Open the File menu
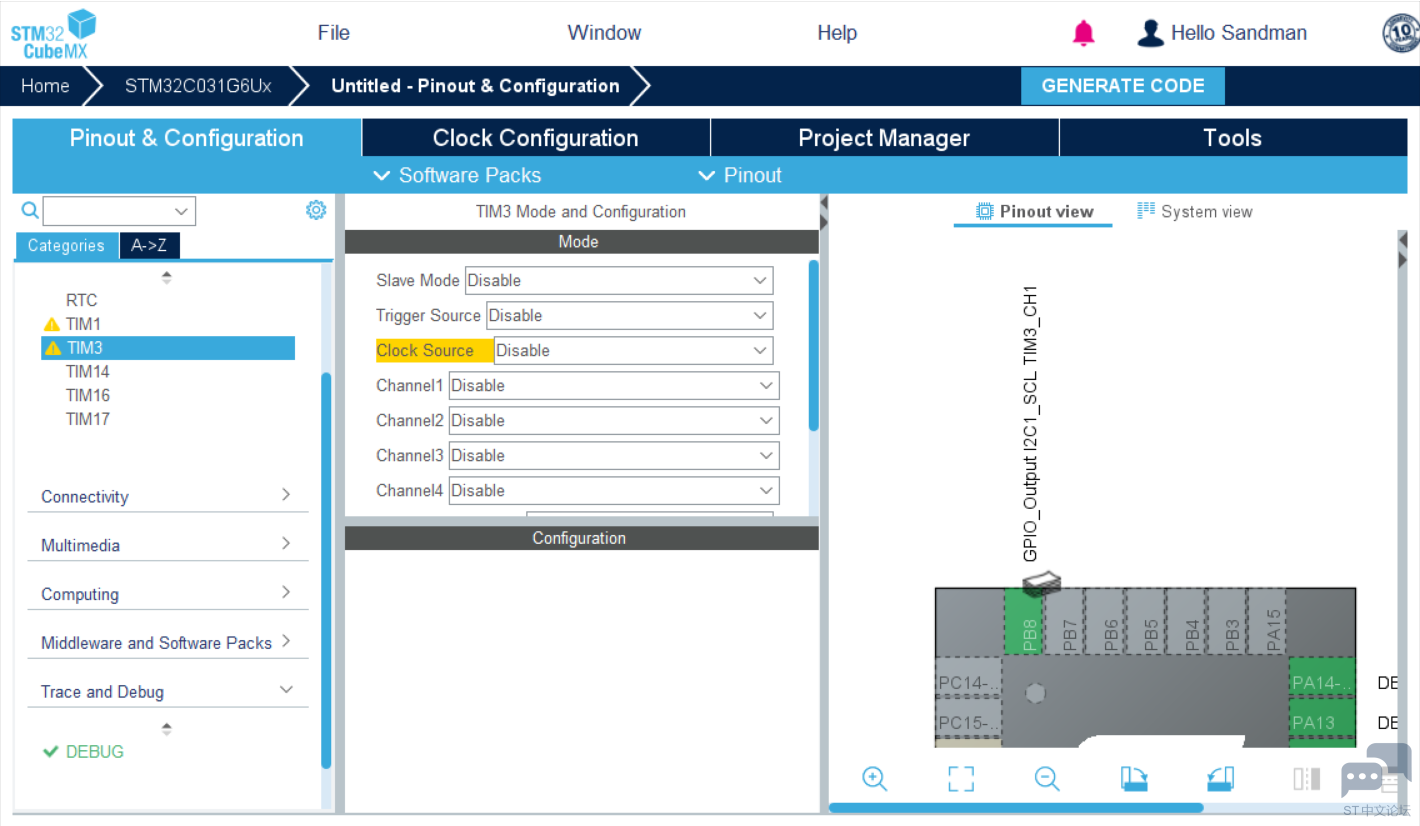Viewport: 1420px width, 826px height. click(334, 33)
